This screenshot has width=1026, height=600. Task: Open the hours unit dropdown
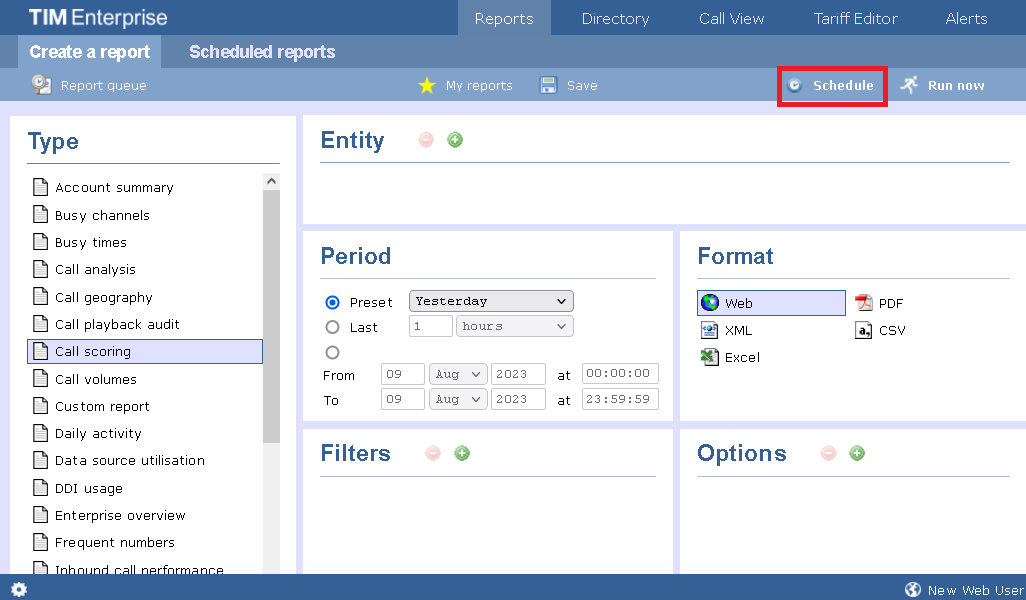click(513, 326)
